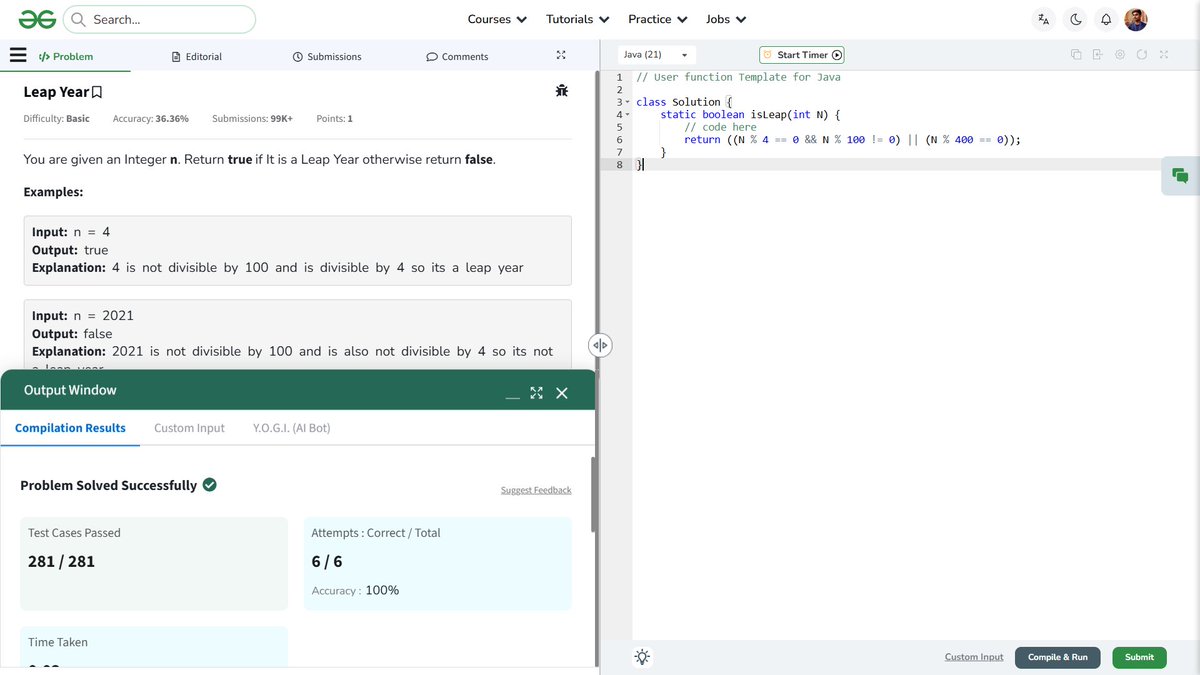Open the green chat bubble widget
Viewport: 1200px width, 675px height.
coord(1180,176)
